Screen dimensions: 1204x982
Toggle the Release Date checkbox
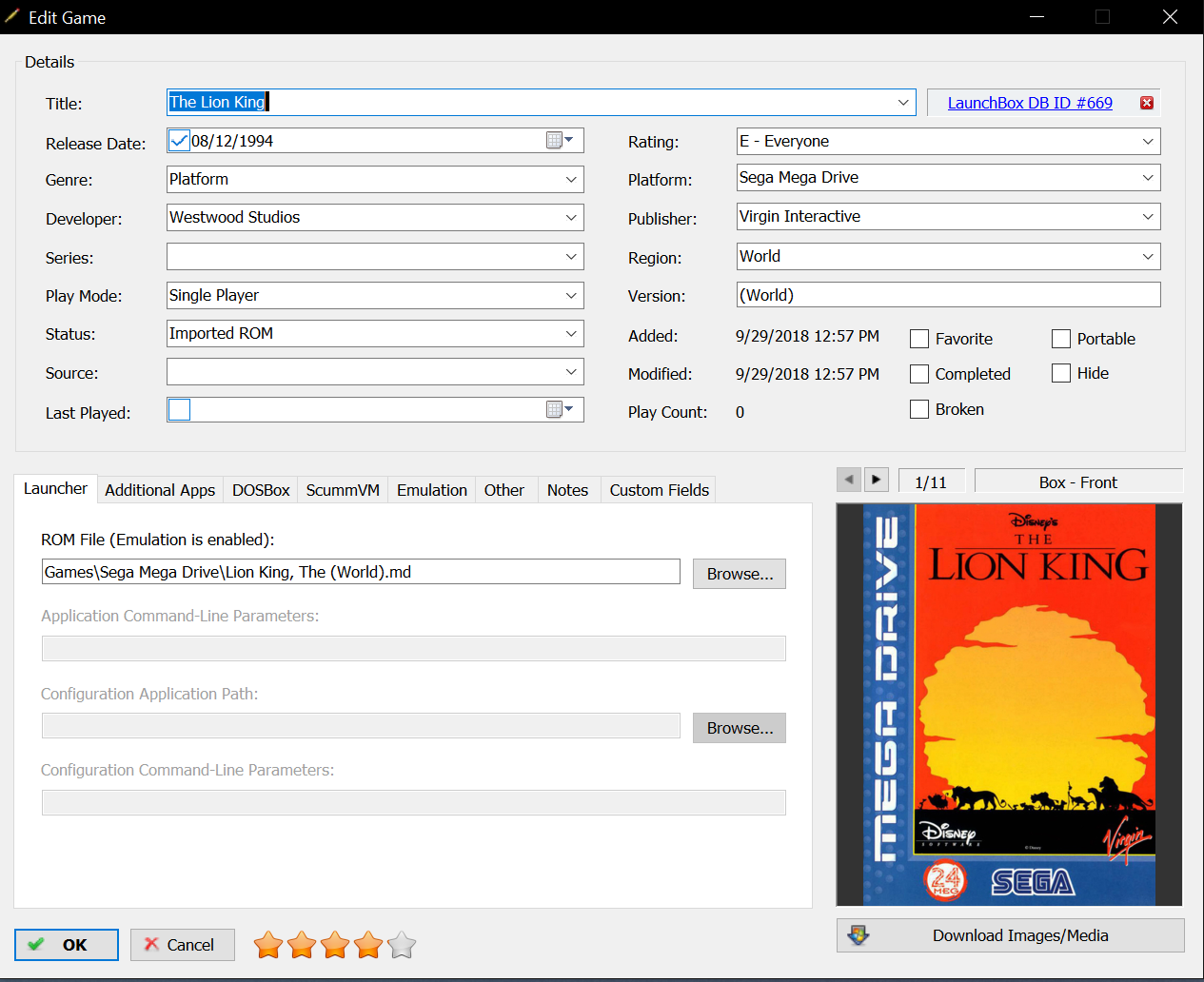(179, 141)
